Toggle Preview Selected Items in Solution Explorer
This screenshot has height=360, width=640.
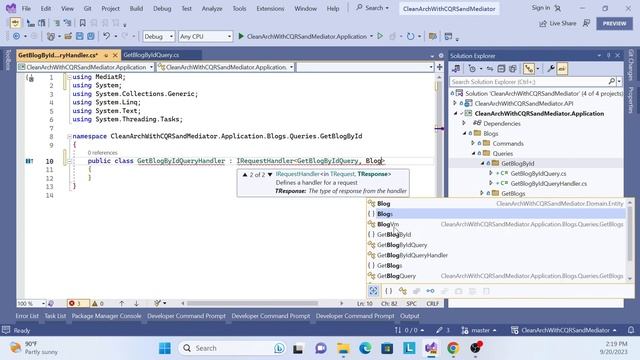coord(562,69)
